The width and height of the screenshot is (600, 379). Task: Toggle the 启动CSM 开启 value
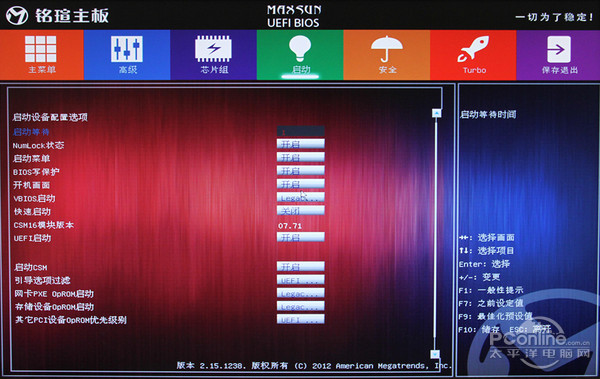coord(301,266)
